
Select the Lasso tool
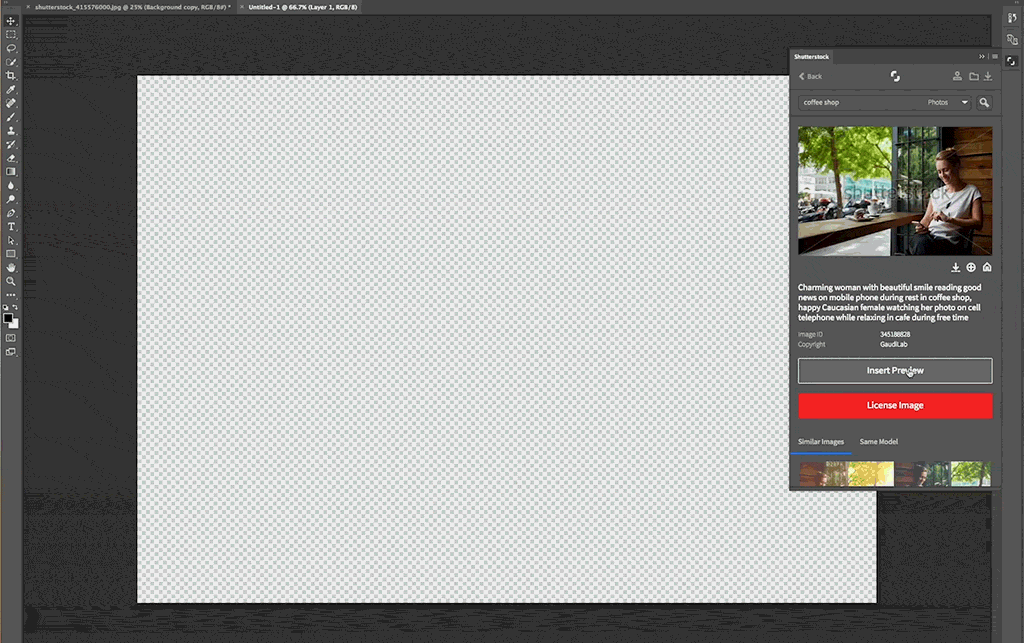pos(11,48)
